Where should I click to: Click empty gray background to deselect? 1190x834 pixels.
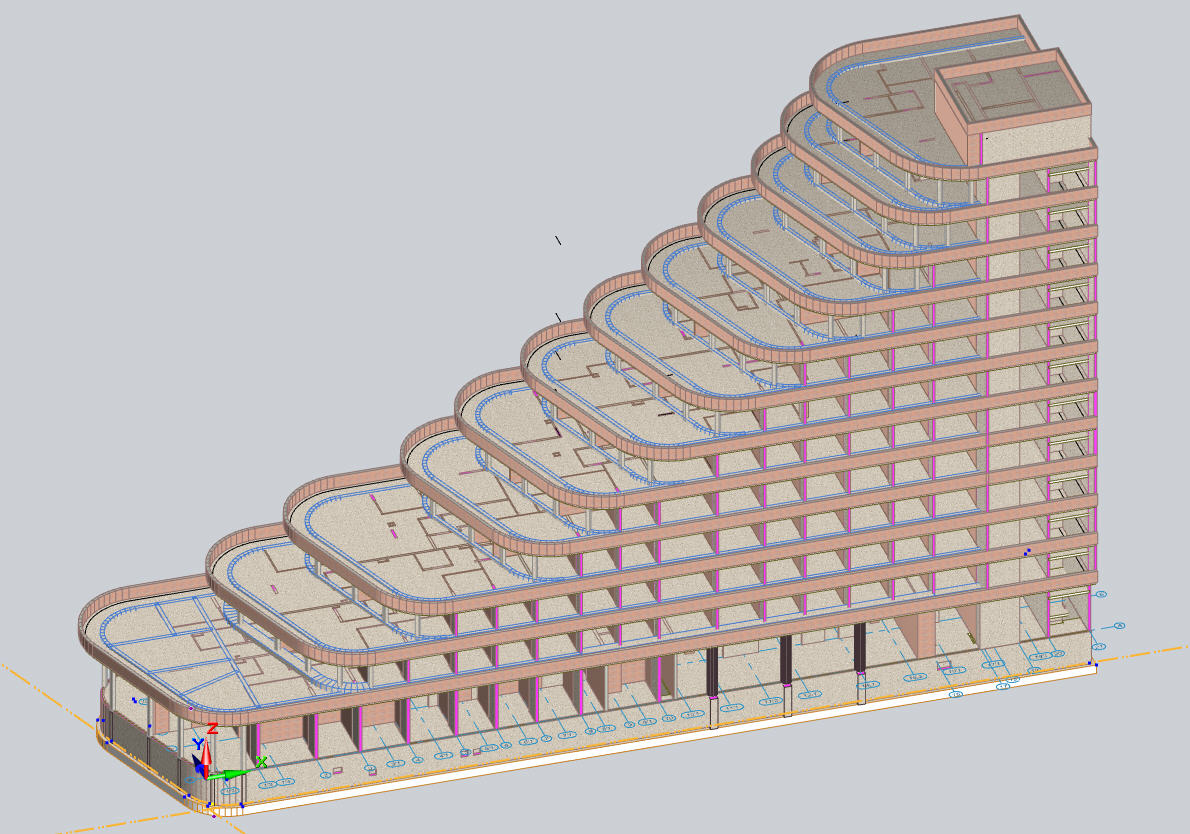(x=300, y=200)
